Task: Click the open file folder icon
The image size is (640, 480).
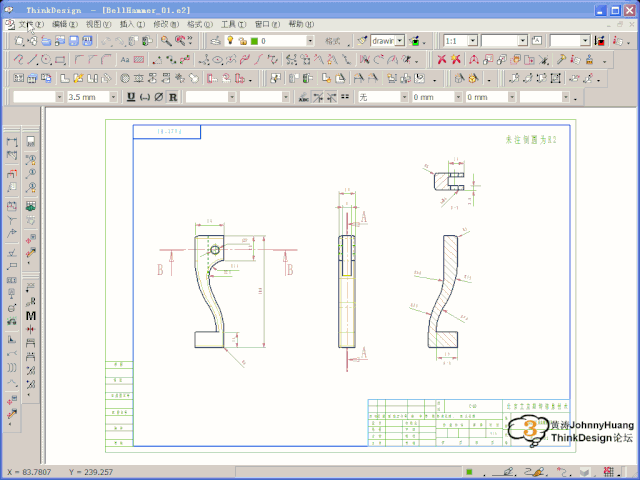Action: coord(46,41)
